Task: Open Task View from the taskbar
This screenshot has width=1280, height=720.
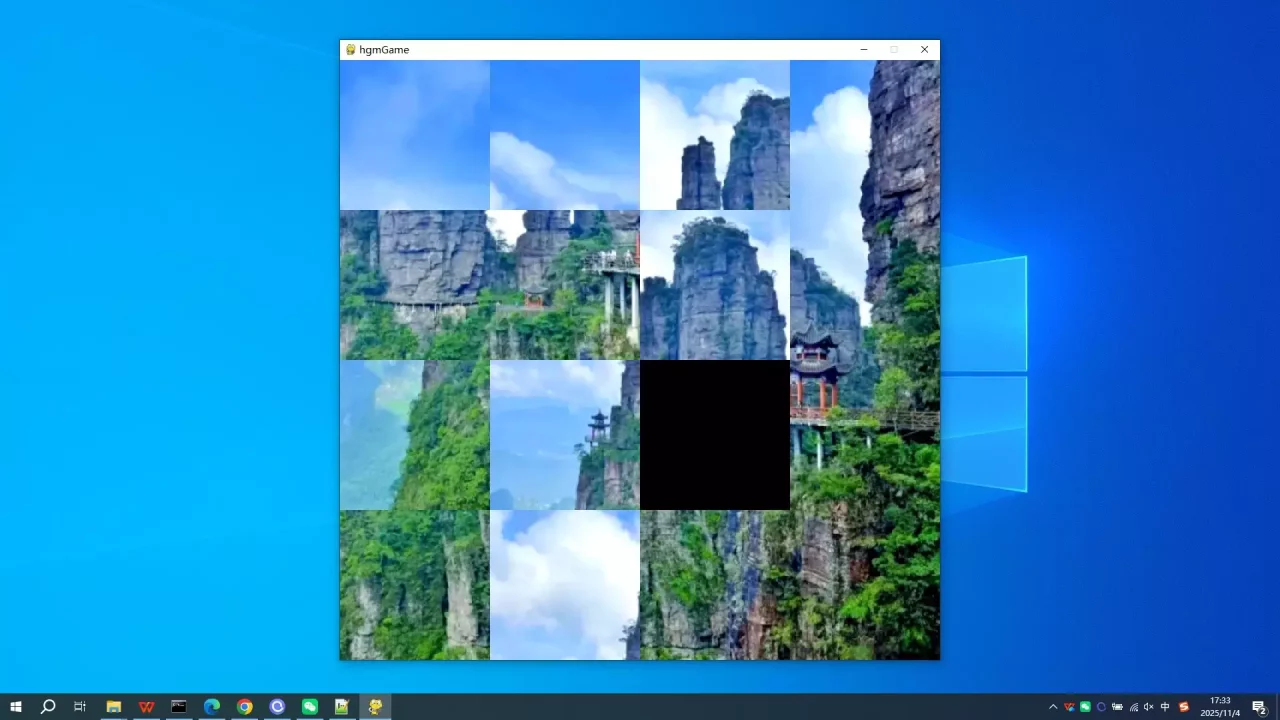Action: coord(80,707)
